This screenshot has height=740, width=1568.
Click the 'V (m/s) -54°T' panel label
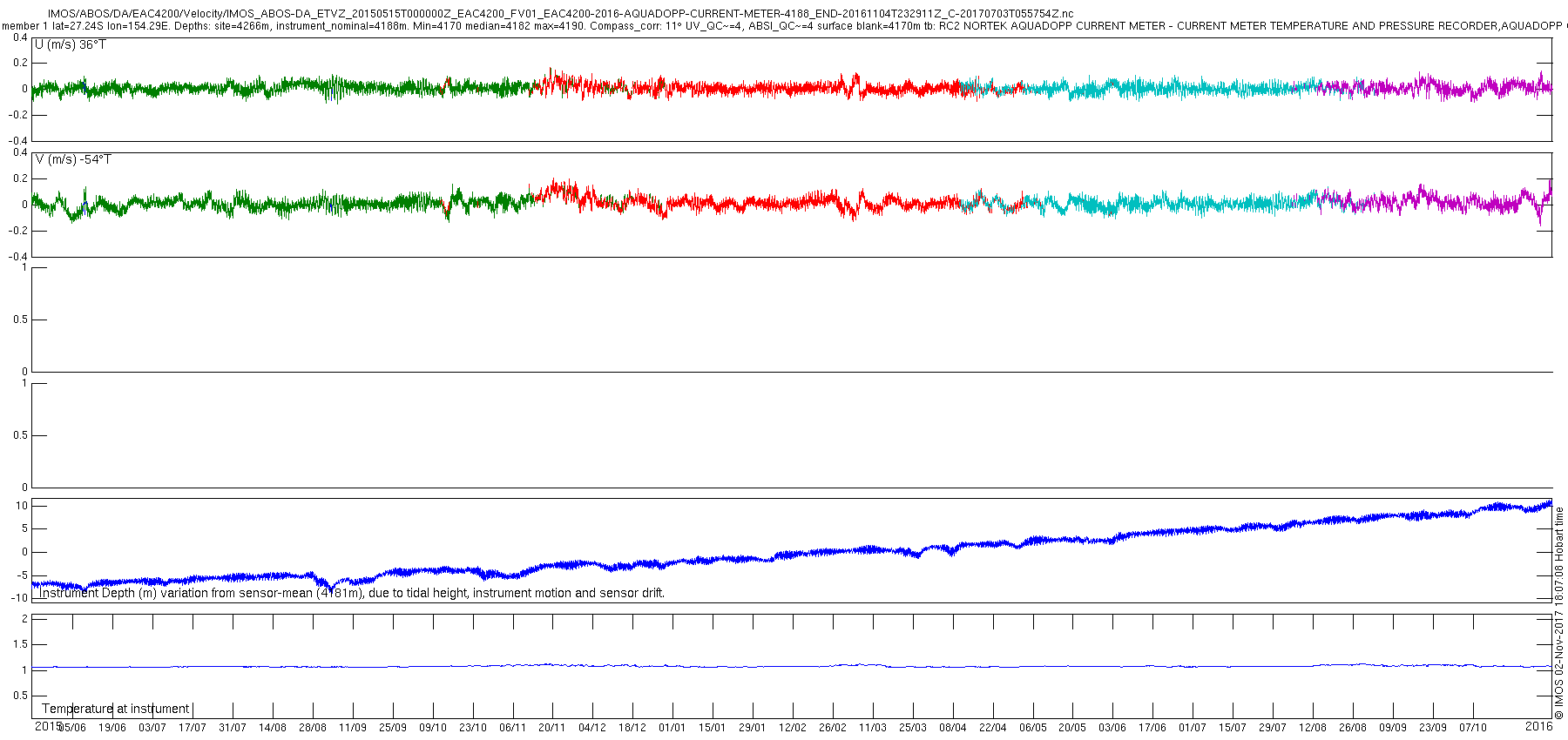click(x=73, y=159)
